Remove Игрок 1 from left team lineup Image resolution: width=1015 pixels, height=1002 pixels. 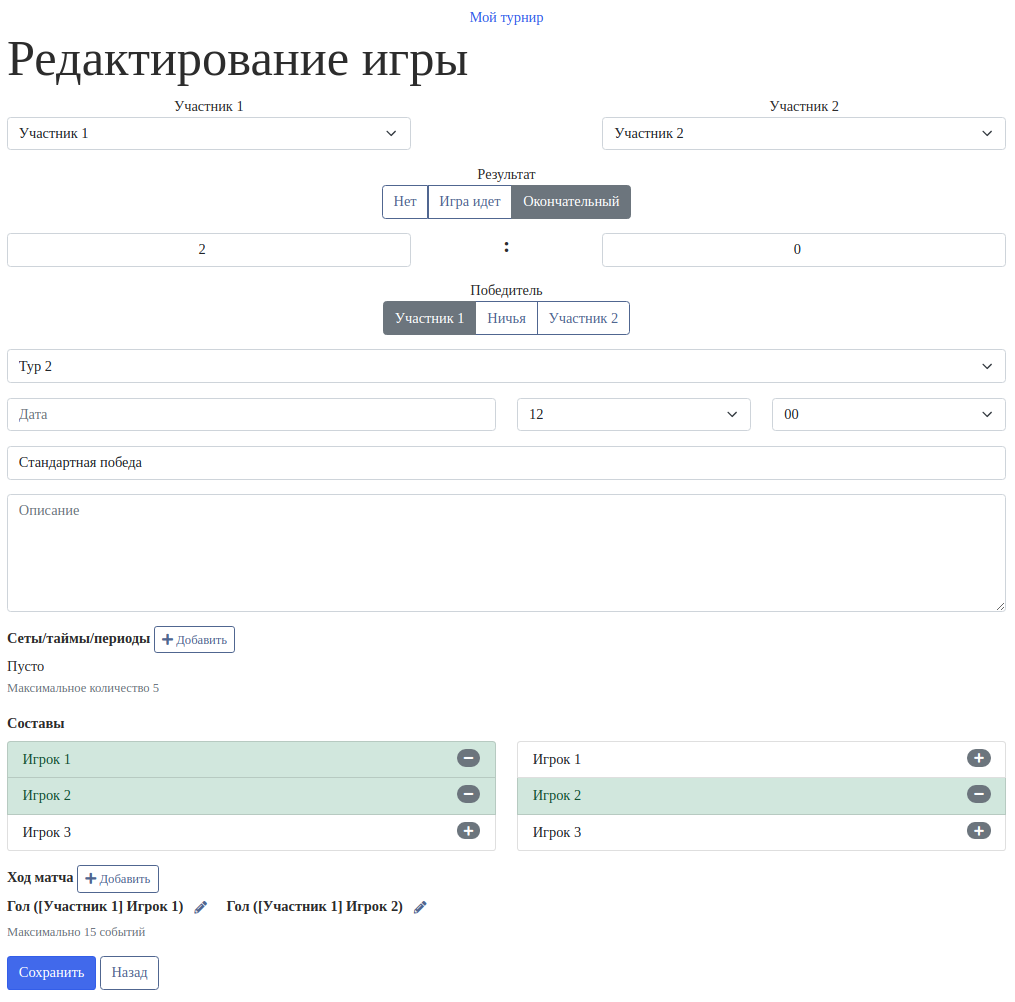[x=468, y=759]
